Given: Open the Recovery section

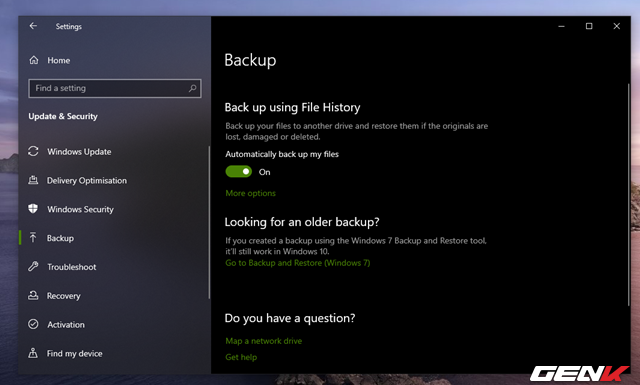Looking at the screenshot, I should [x=64, y=296].
